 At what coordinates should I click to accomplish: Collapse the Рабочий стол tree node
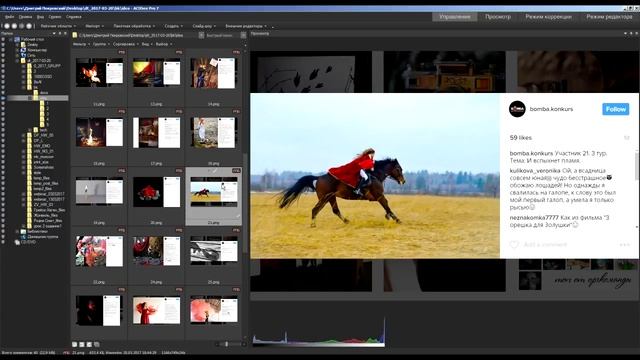tap(11, 39)
